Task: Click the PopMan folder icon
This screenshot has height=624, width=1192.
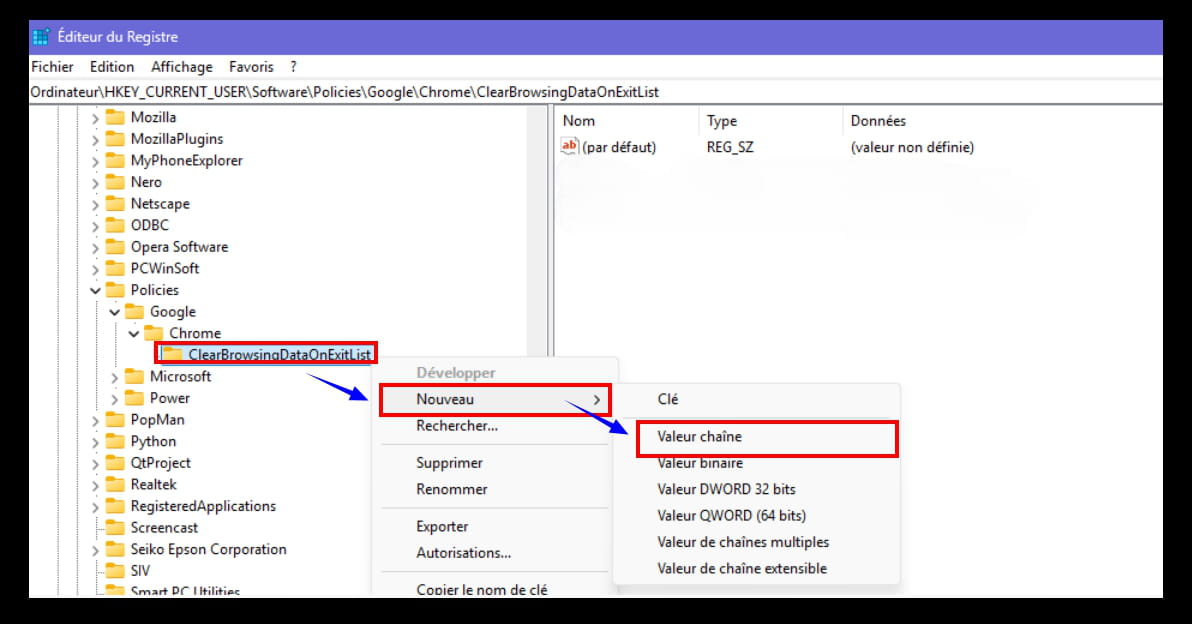Action: [x=116, y=420]
